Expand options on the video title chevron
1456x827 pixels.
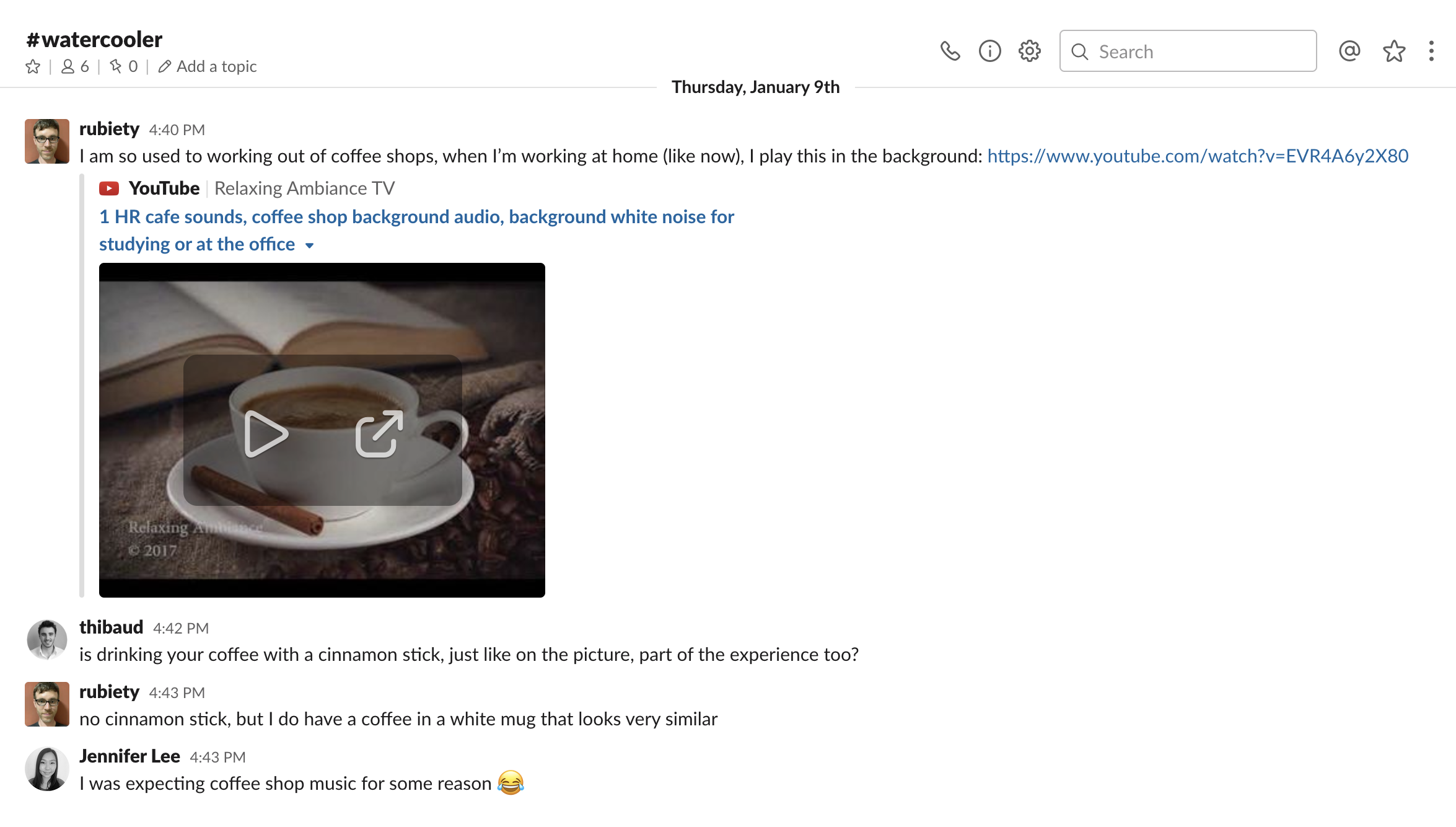[x=310, y=245]
